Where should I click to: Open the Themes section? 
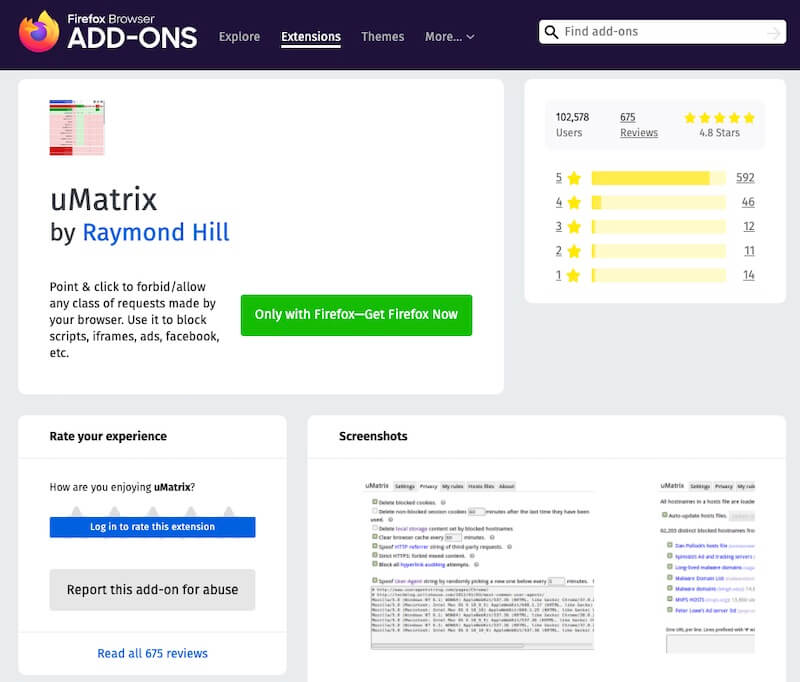[x=382, y=36]
